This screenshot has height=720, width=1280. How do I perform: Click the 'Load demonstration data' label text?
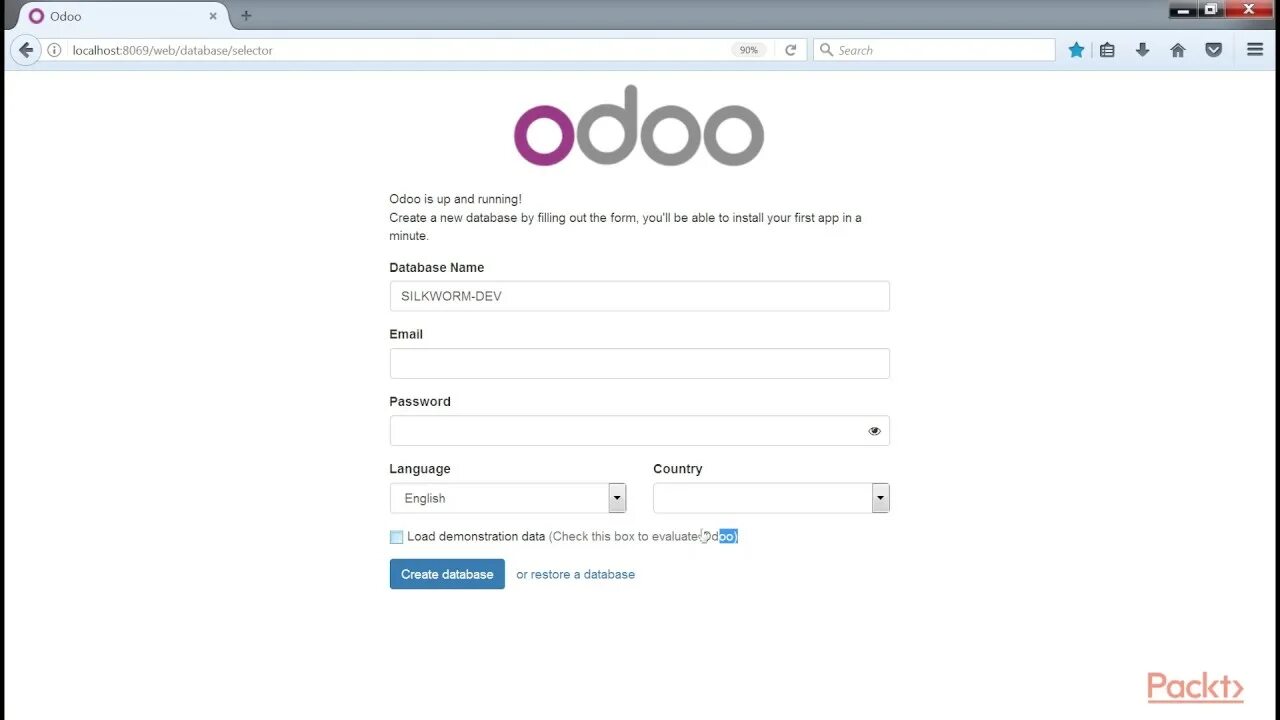476,537
